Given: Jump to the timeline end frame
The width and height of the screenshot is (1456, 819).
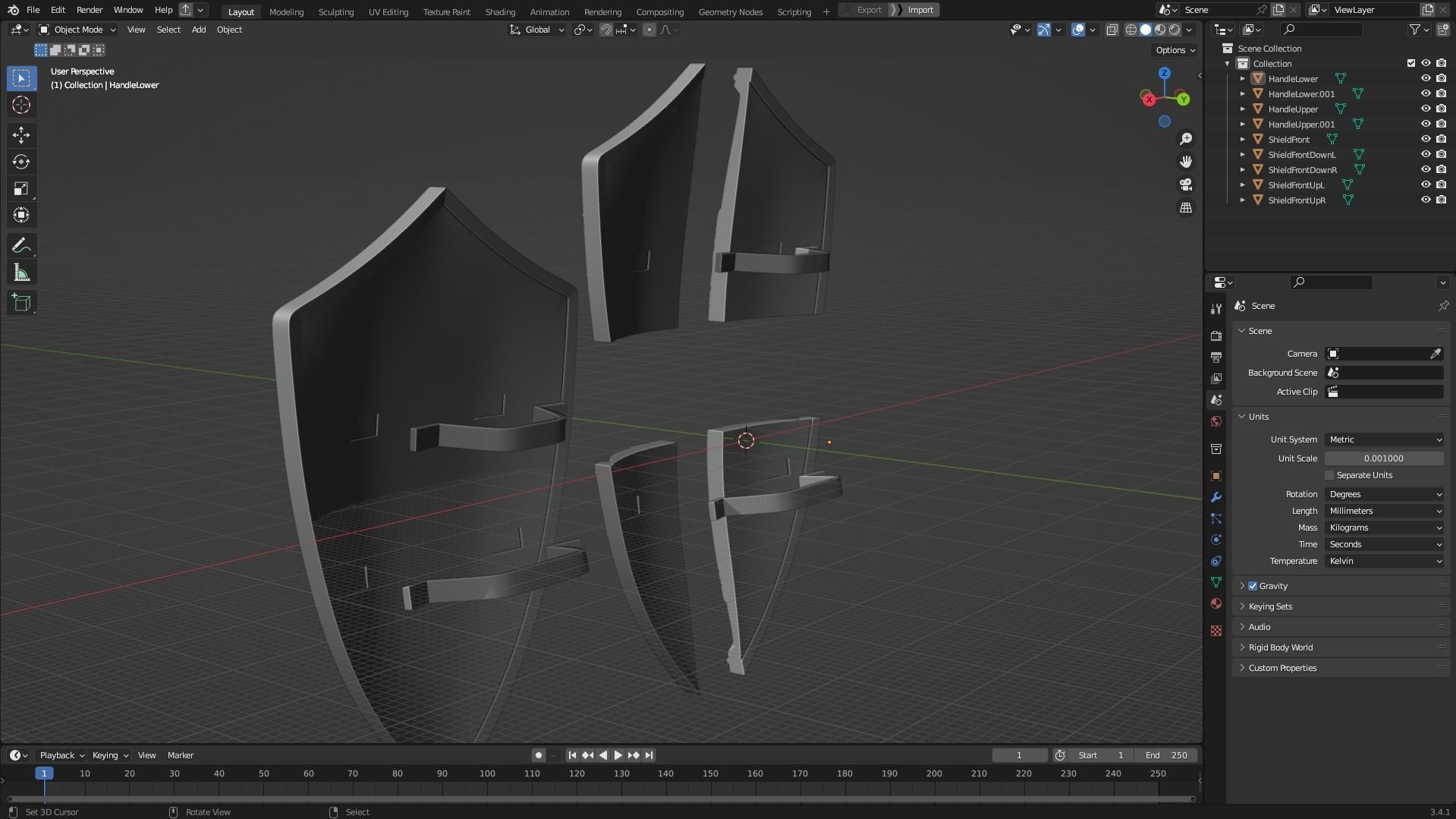Looking at the screenshot, I should 649,755.
